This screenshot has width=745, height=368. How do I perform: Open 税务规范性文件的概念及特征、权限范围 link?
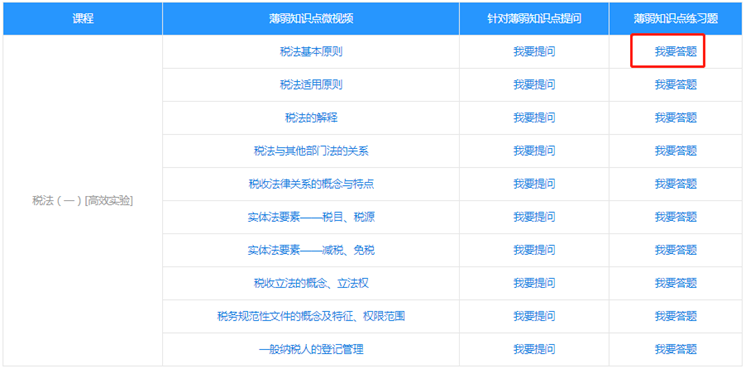point(311,316)
